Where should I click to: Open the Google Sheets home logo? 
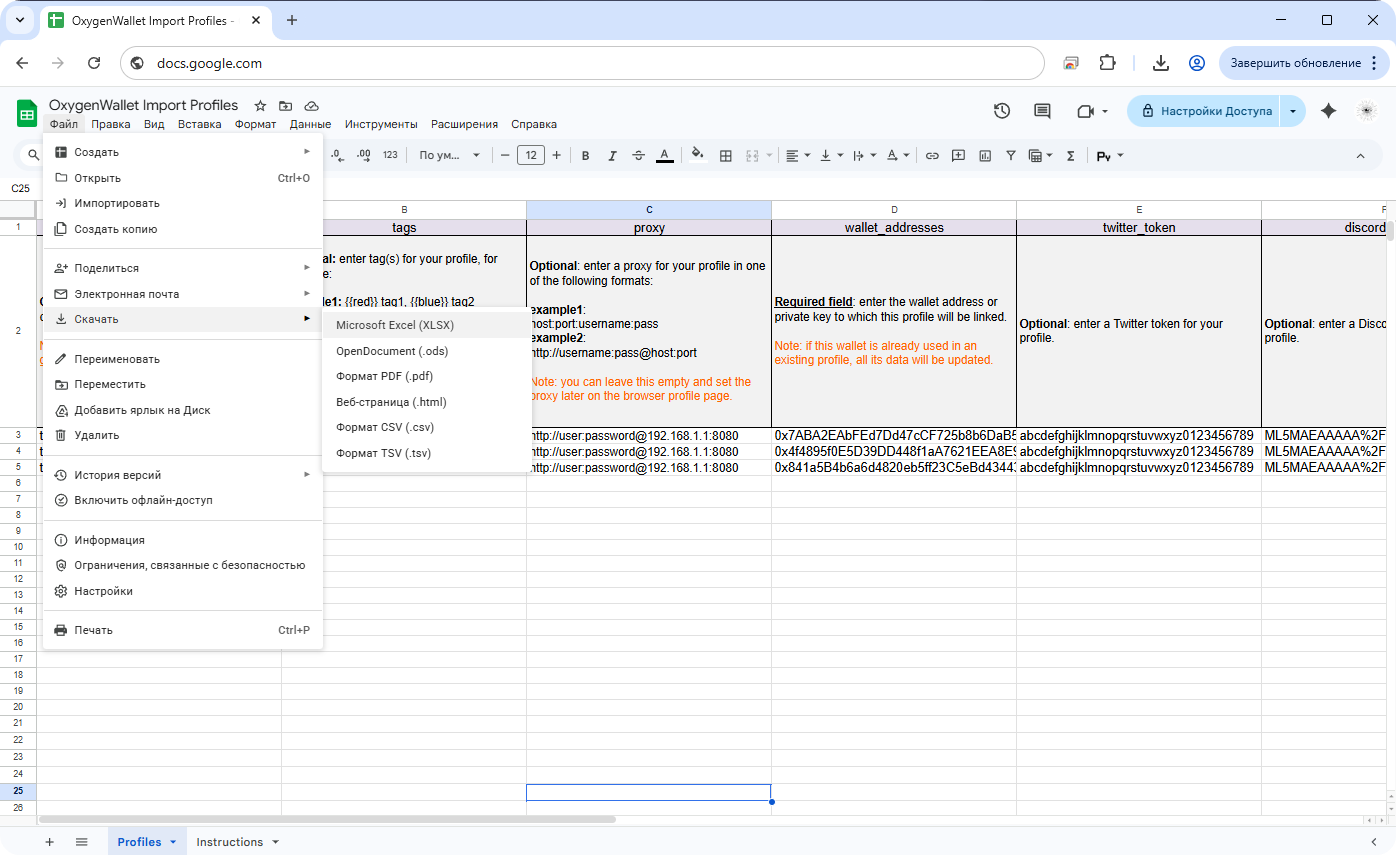tap(27, 113)
